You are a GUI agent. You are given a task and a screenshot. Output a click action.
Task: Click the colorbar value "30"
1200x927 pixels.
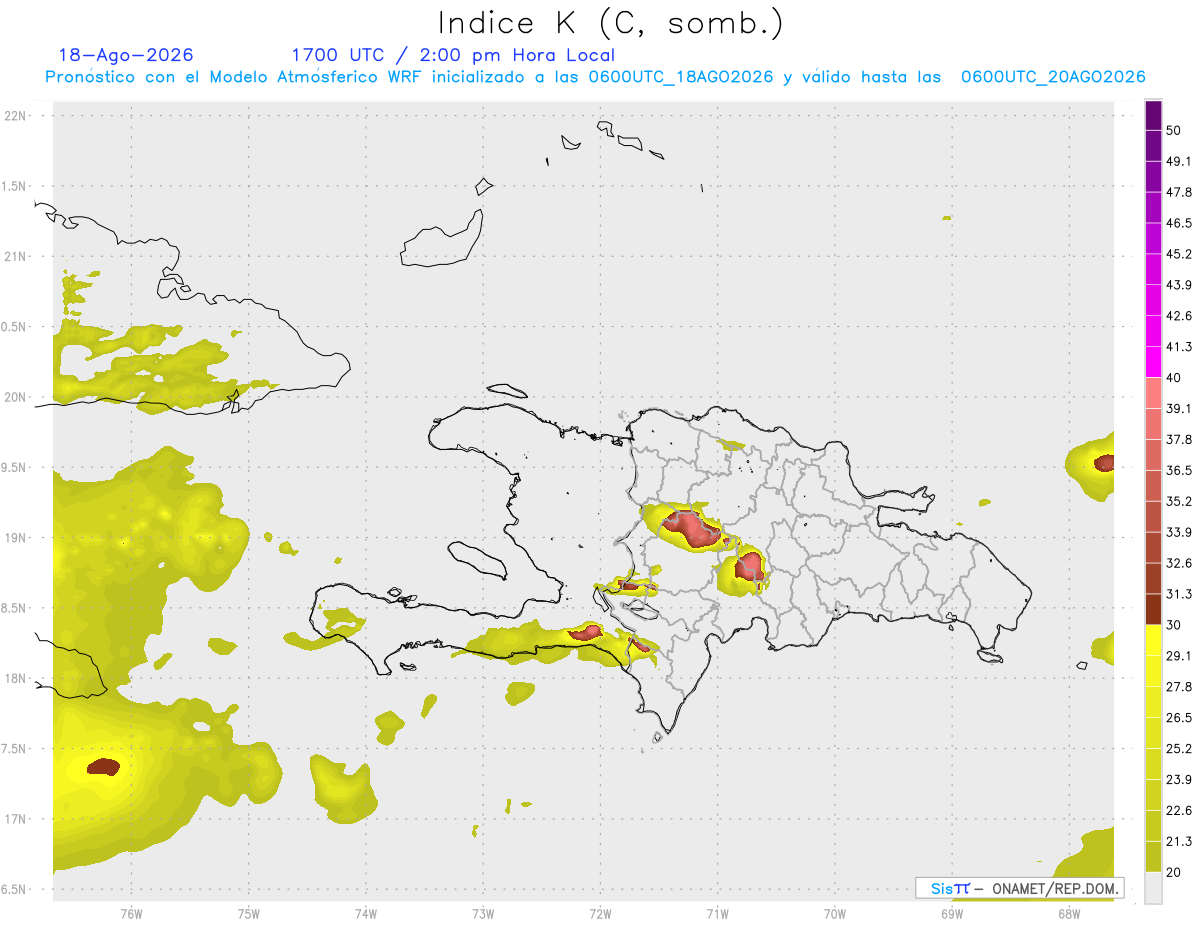1175,625
